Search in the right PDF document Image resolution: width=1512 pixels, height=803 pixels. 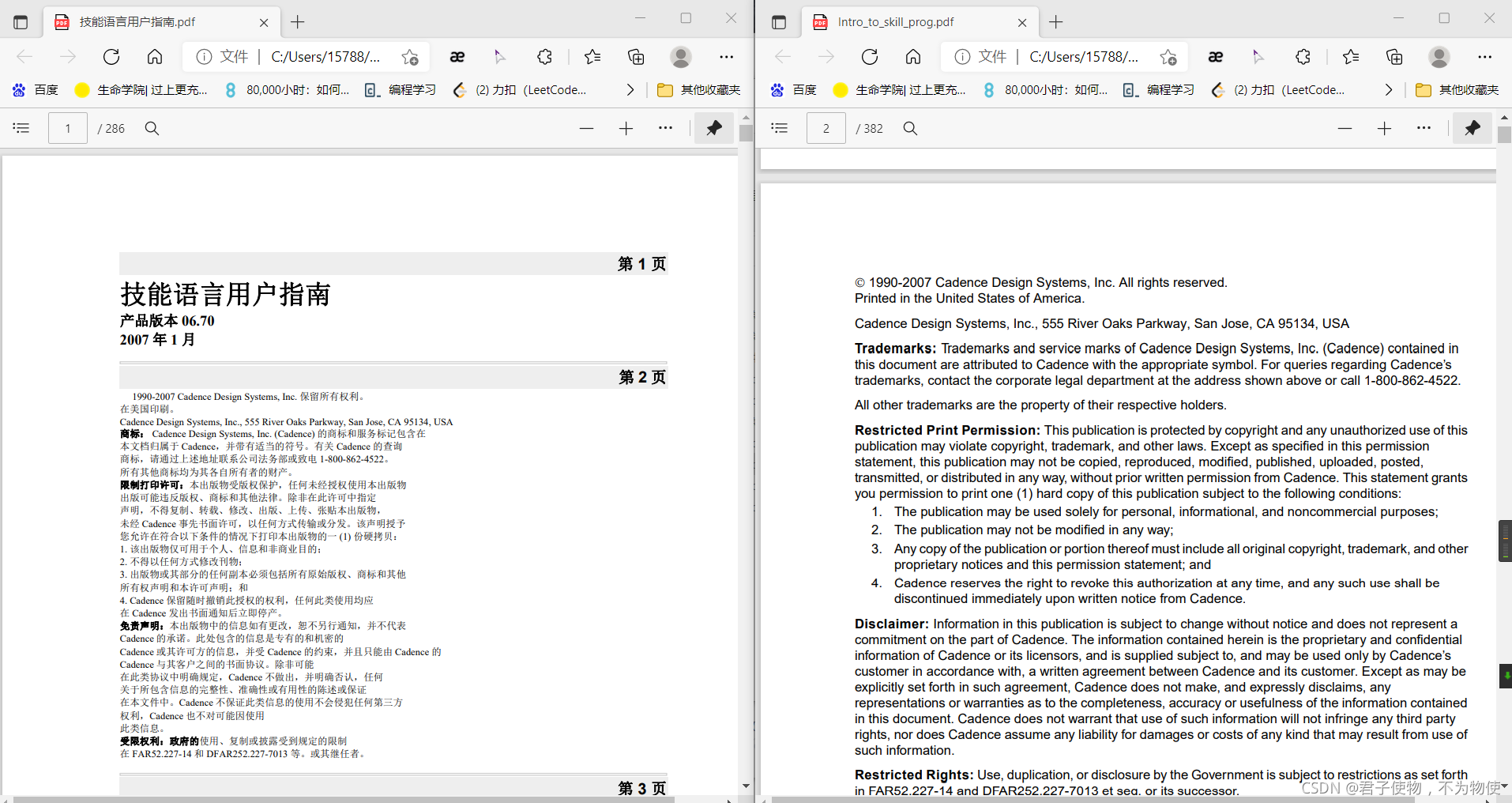pos(910,128)
